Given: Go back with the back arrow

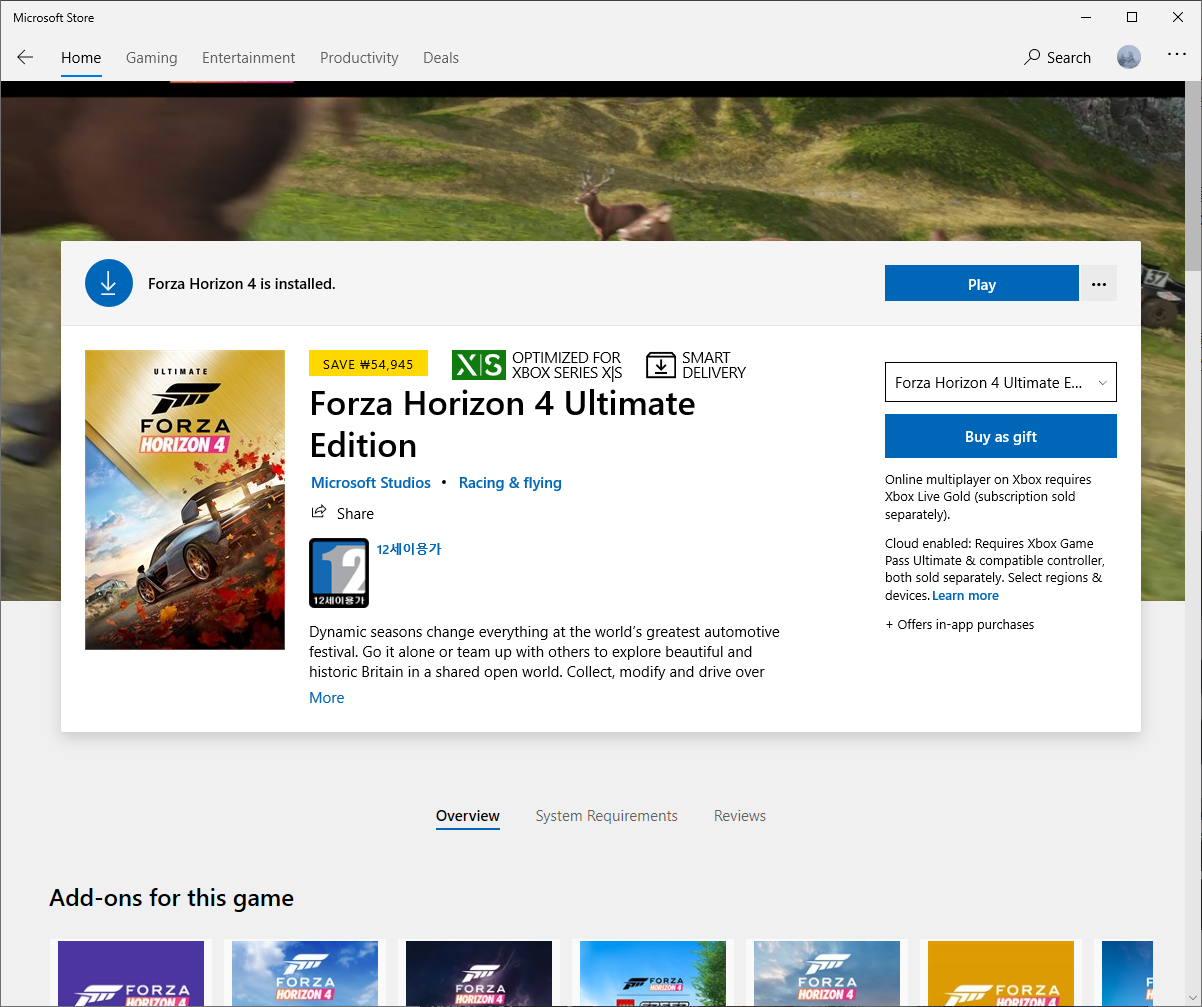Looking at the screenshot, I should (25, 57).
